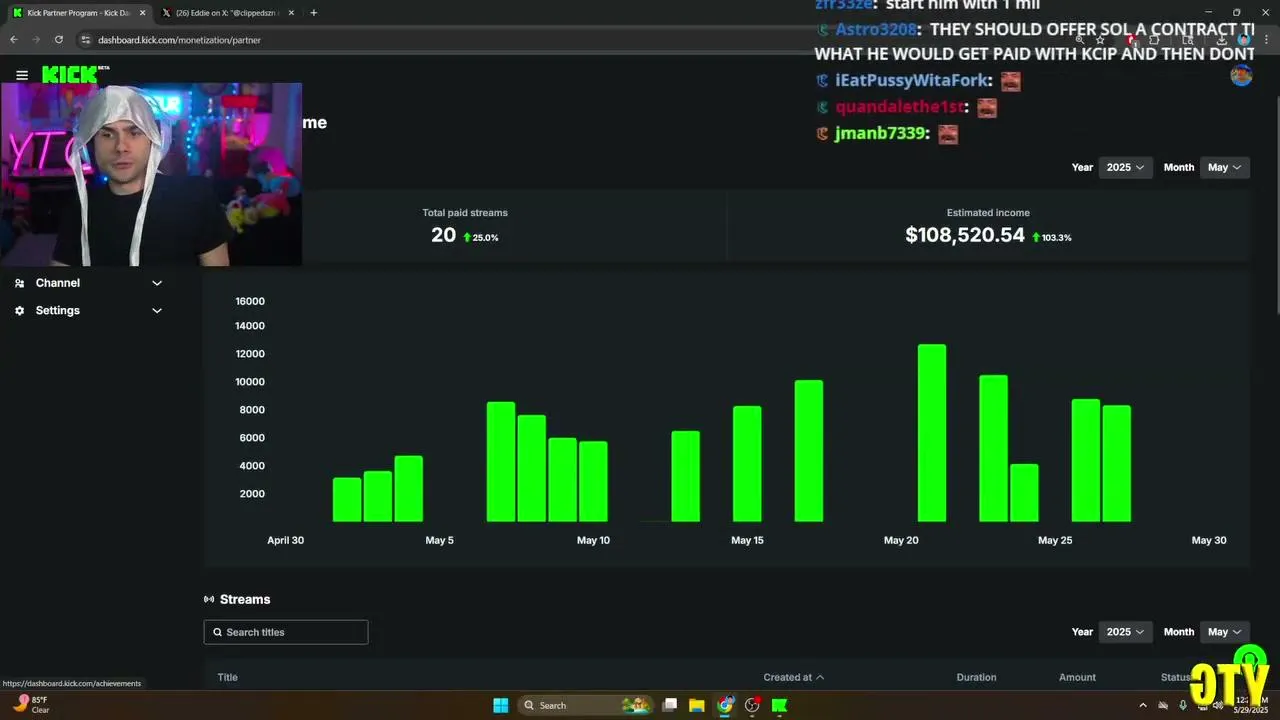Click the Duration column header
This screenshot has width=1280, height=720.
976,677
